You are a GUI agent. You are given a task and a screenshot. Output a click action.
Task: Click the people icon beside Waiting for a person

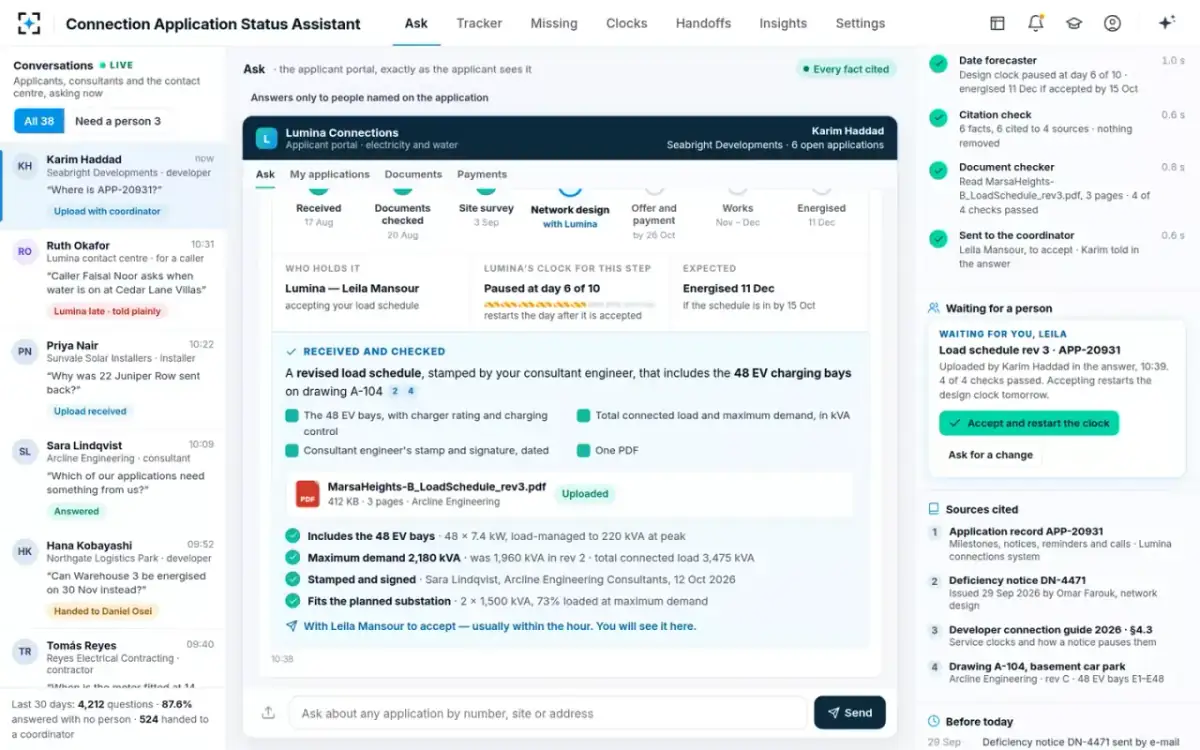point(933,308)
